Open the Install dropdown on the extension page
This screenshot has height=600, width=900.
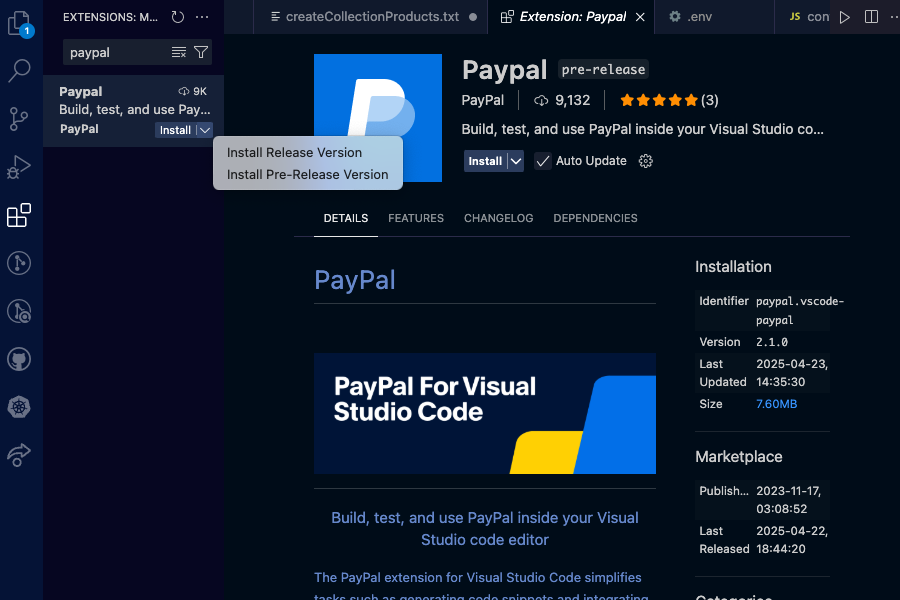[514, 160]
